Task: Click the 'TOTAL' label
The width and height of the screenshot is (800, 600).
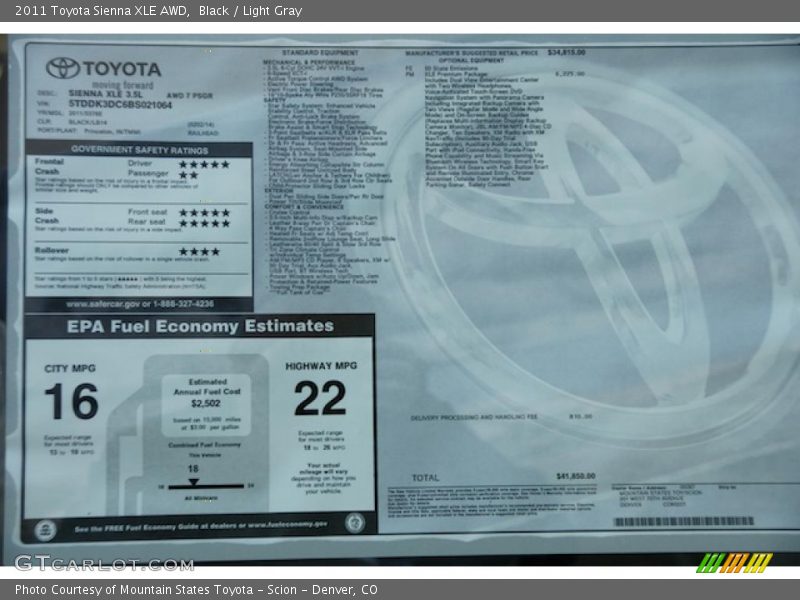Action: (x=425, y=478)
